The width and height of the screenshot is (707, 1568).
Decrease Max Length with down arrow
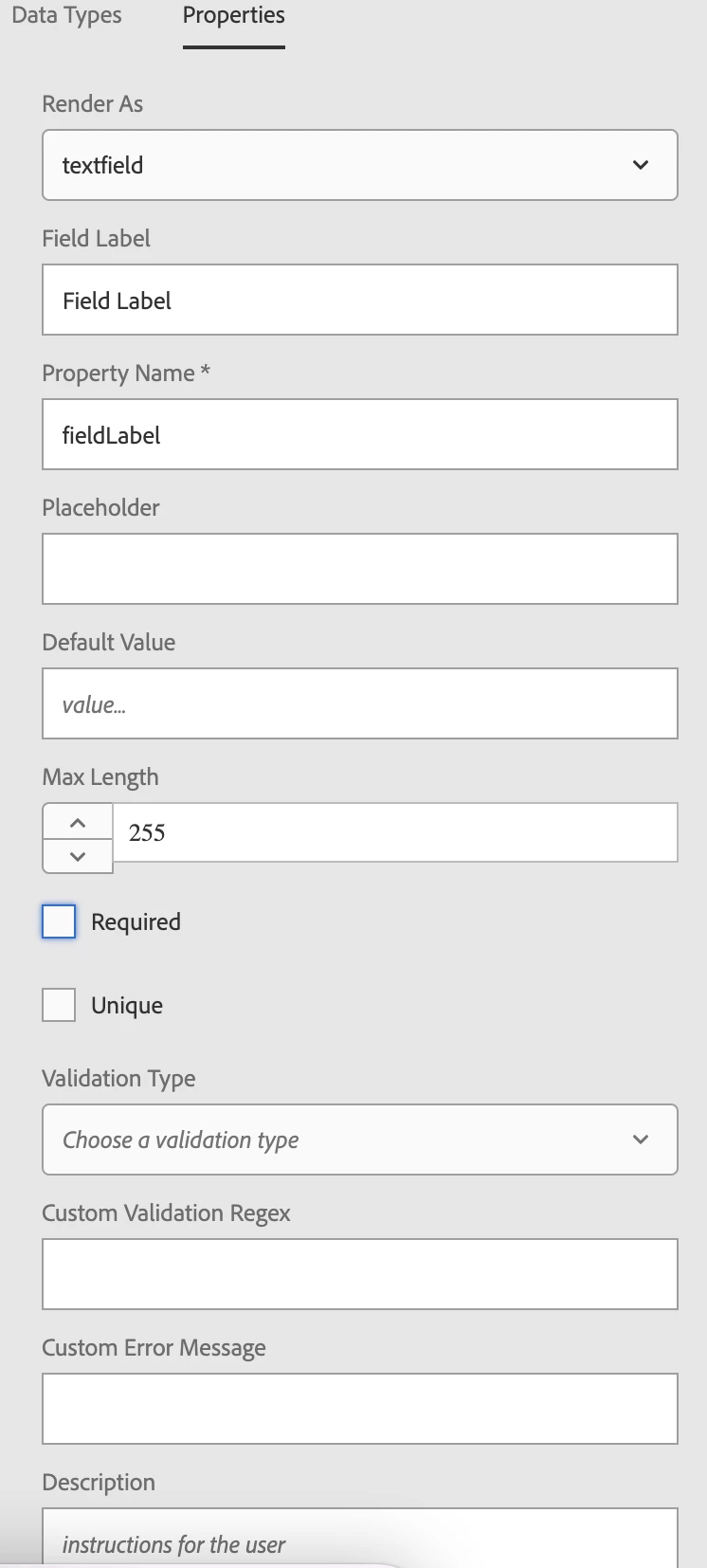[78, 856]
